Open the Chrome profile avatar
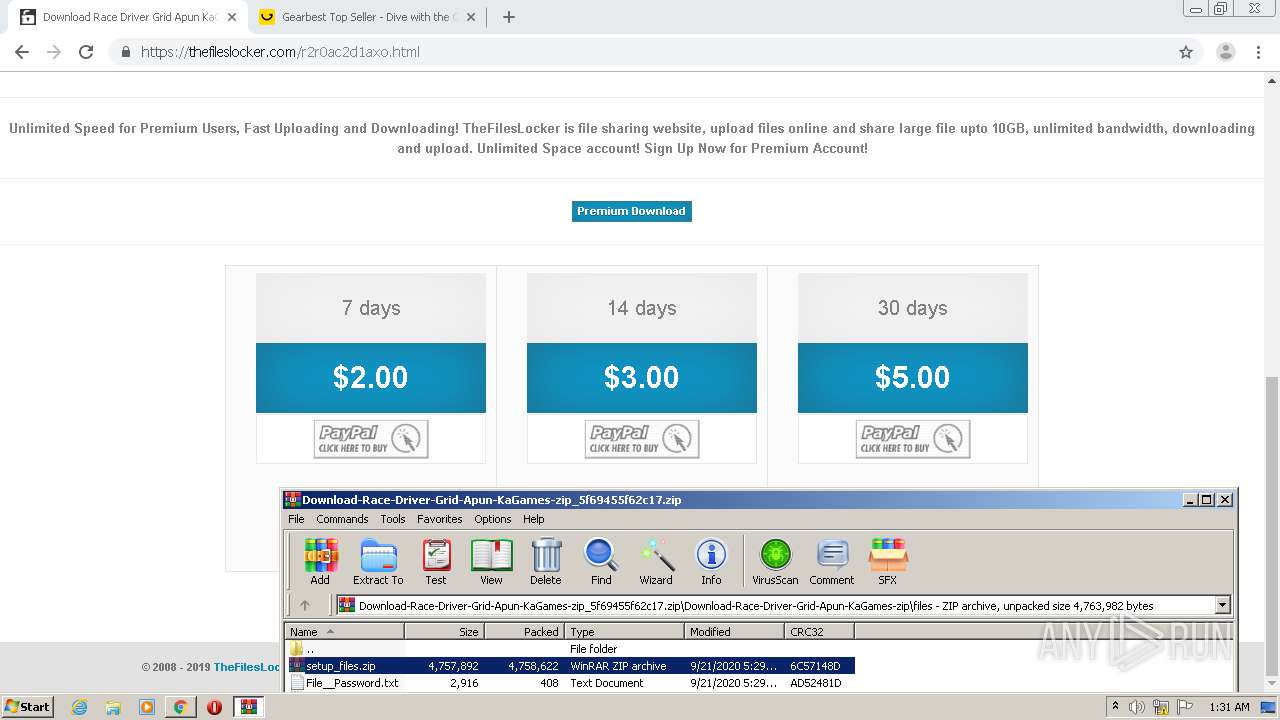 tap(1226, 52)
